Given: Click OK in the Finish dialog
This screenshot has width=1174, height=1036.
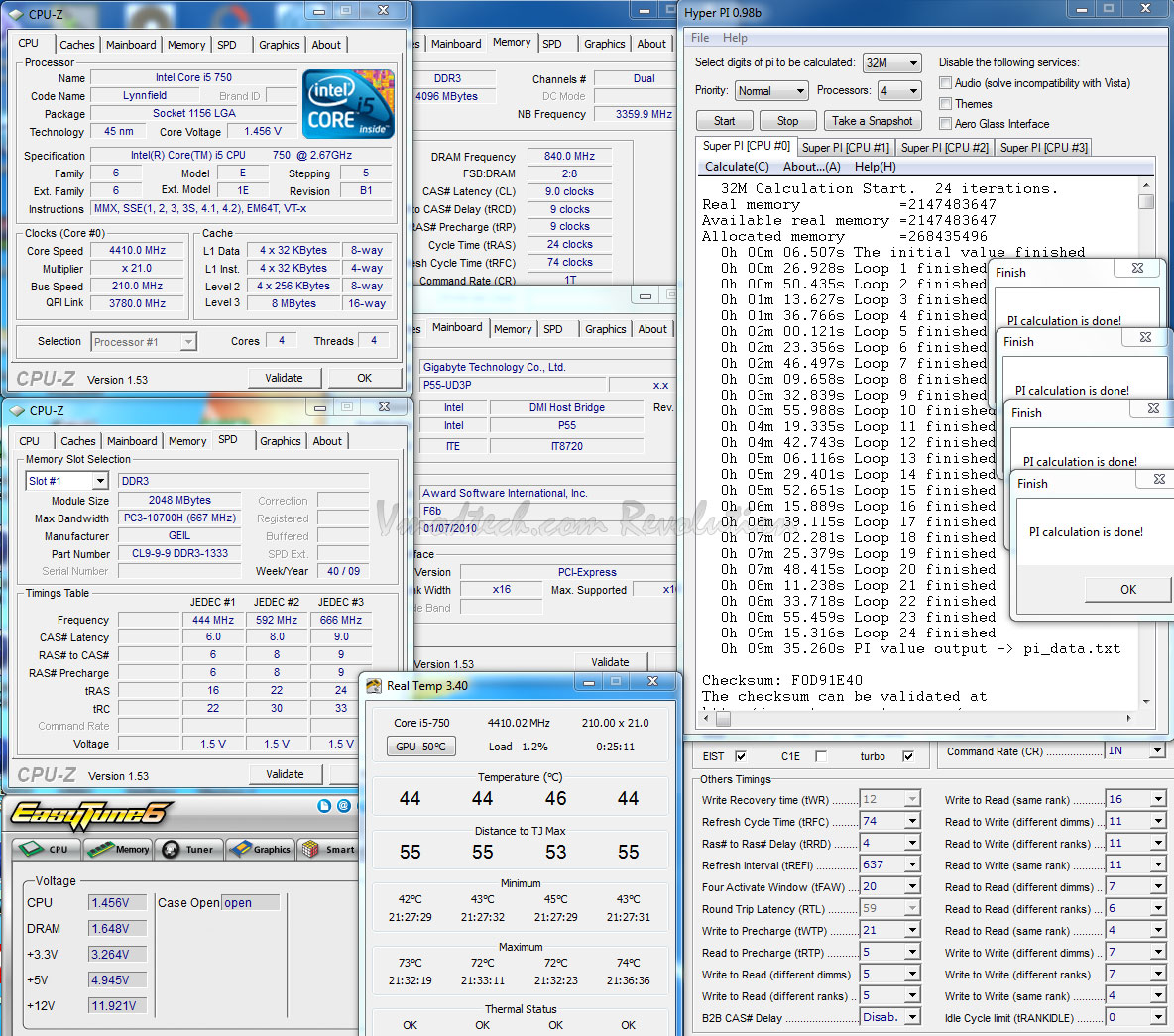Looking at the screenshot, I should (x=1127, y=589).
